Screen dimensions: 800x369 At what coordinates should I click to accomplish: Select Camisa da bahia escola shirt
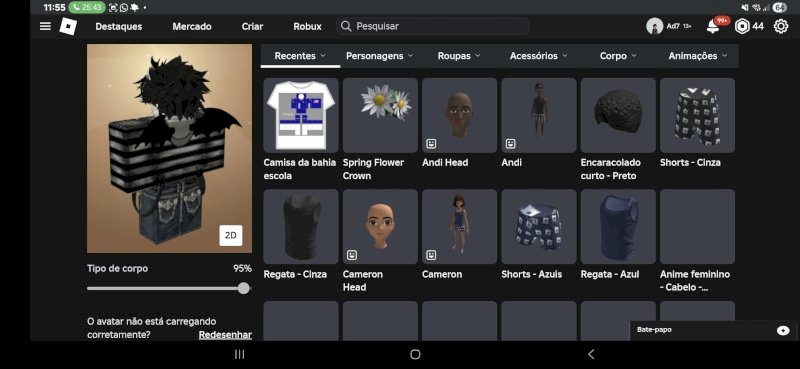pyautogui.click(x=301, y=115)
